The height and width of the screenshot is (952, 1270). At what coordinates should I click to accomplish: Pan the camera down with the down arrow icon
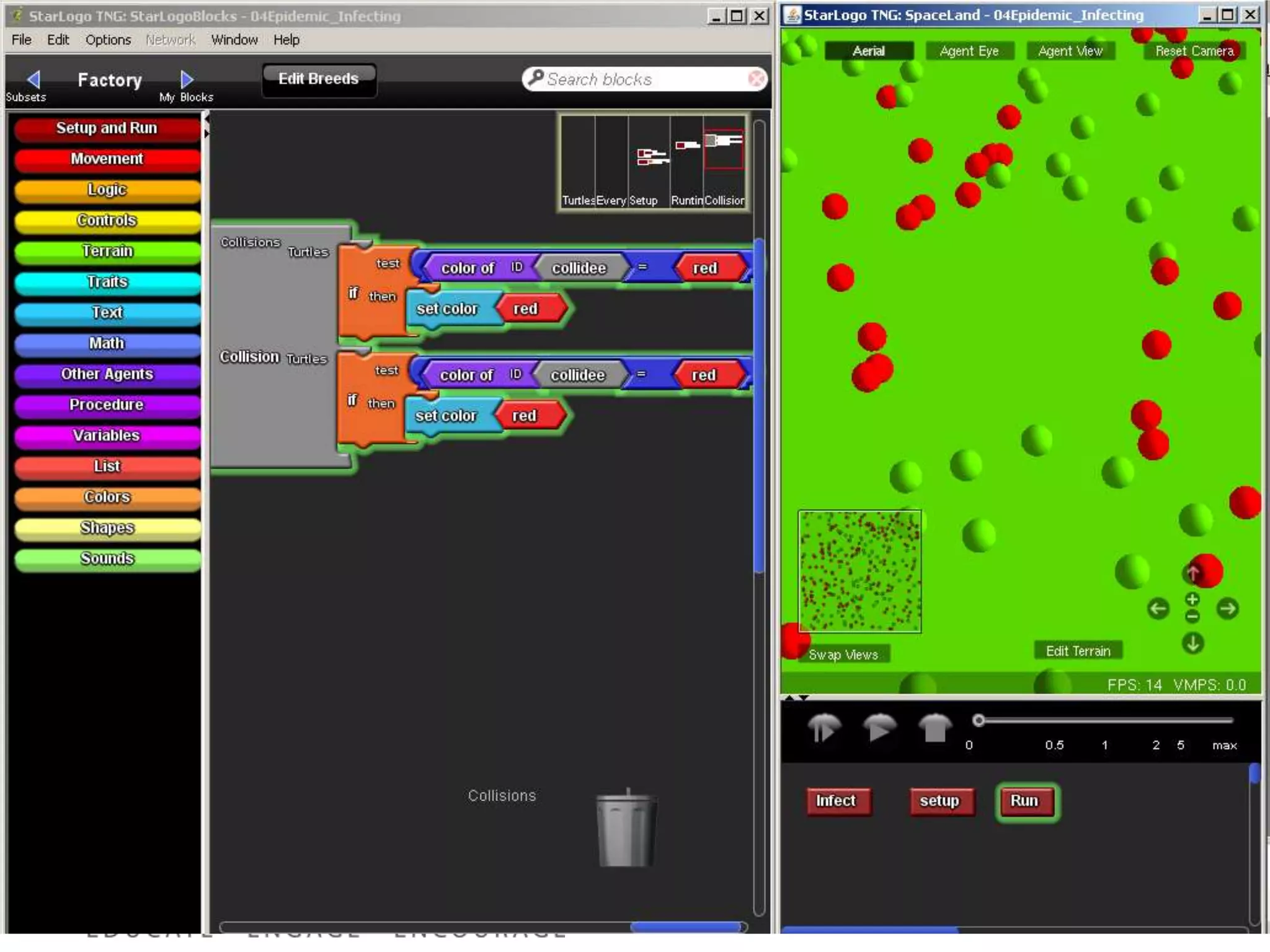[1192, 643]
